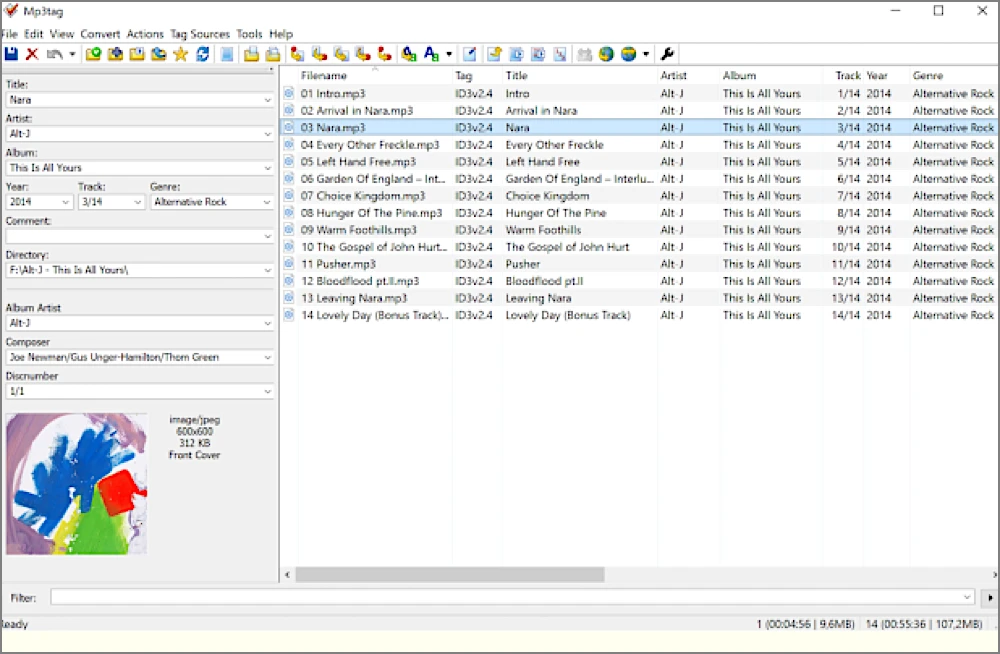Click the blue Refresh arrows icon
1000x654 pixels.
click(x=203, y=54)
